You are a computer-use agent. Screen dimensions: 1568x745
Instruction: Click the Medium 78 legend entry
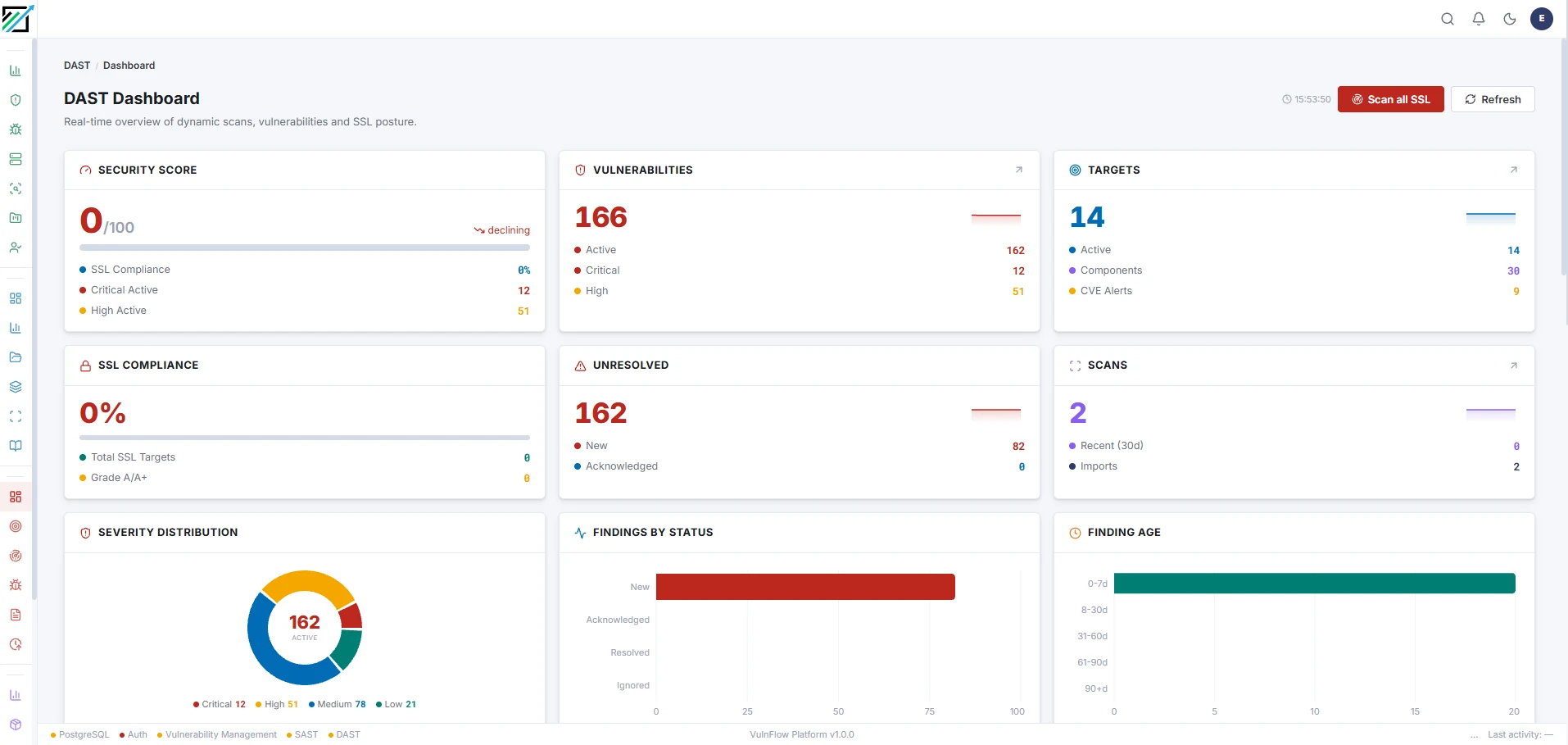(x=337, y=704)
